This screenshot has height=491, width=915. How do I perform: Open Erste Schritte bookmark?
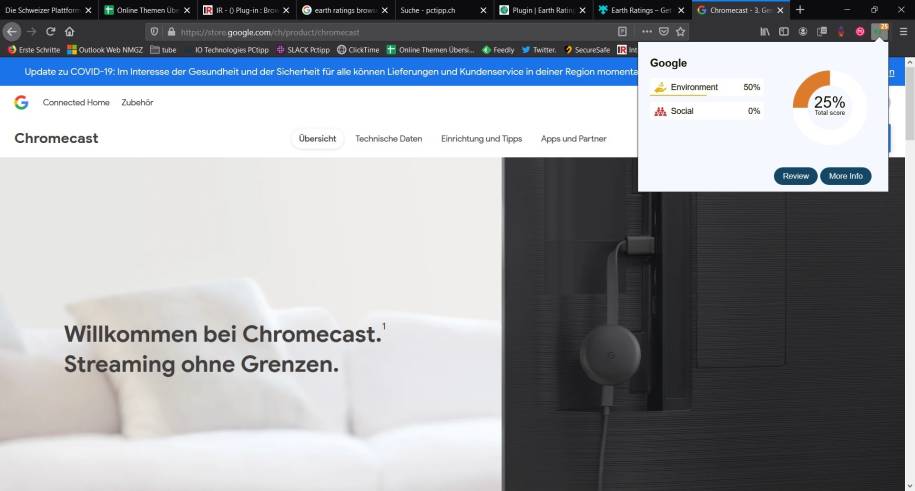pyautogui.click(x=34, y=50)
